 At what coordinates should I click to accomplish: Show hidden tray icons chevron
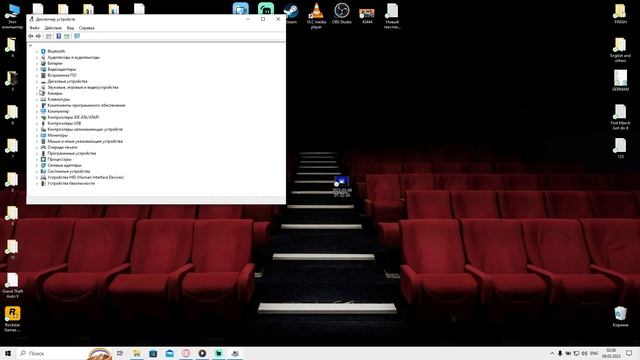click(552, 353)
